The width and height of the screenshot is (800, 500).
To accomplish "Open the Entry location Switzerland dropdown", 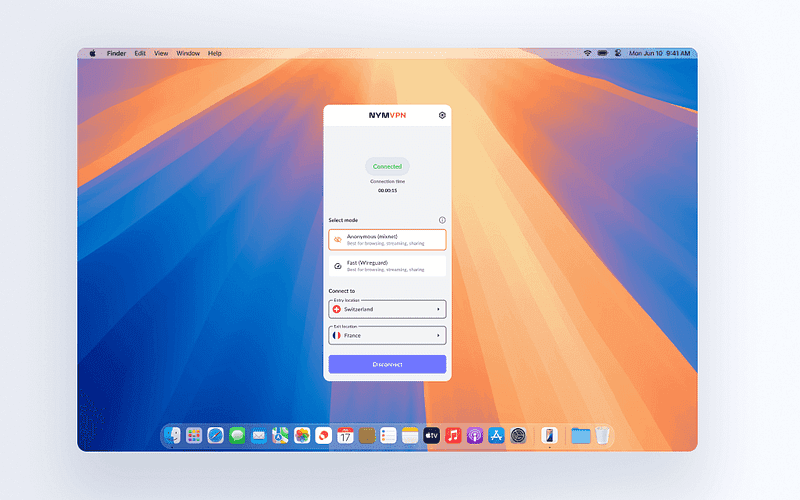I will (x=387, y=310).
